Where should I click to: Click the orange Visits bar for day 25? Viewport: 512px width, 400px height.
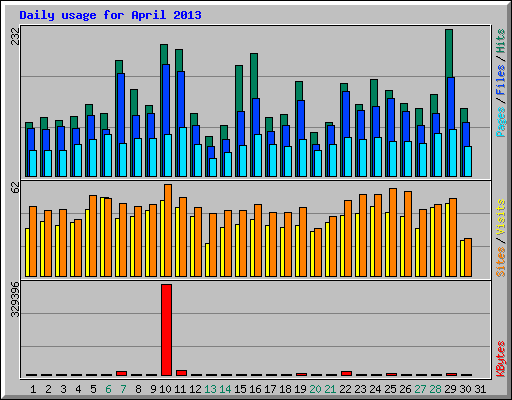tap(393, 232)
